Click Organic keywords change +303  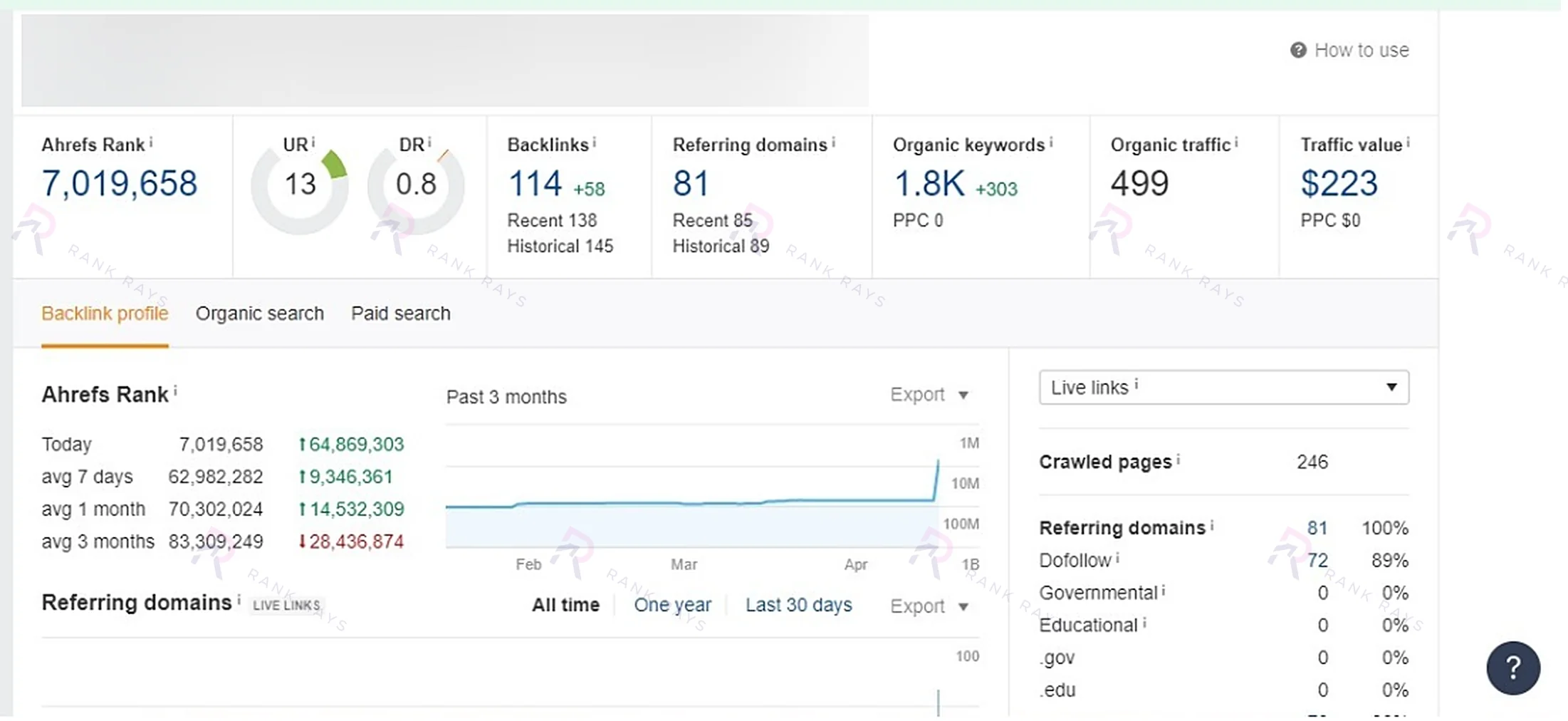click(996, 190)
